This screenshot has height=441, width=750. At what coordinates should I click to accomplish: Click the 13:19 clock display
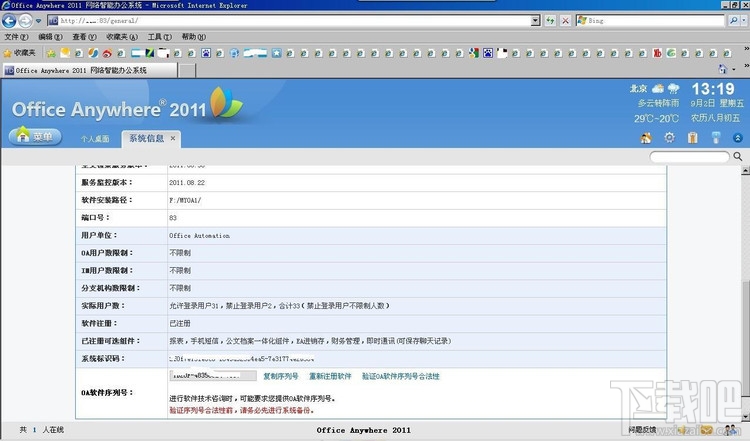[713, 88]
